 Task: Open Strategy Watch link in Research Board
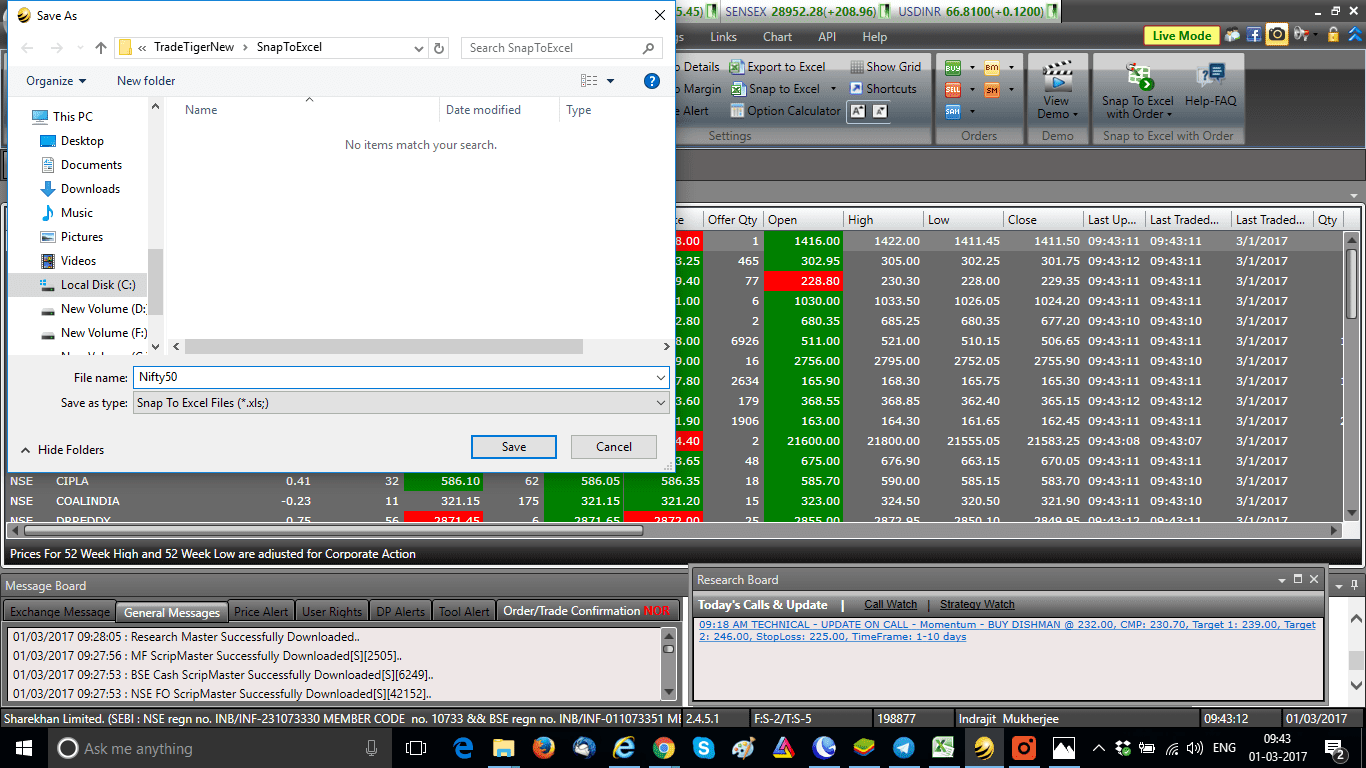tap(977, 604)
